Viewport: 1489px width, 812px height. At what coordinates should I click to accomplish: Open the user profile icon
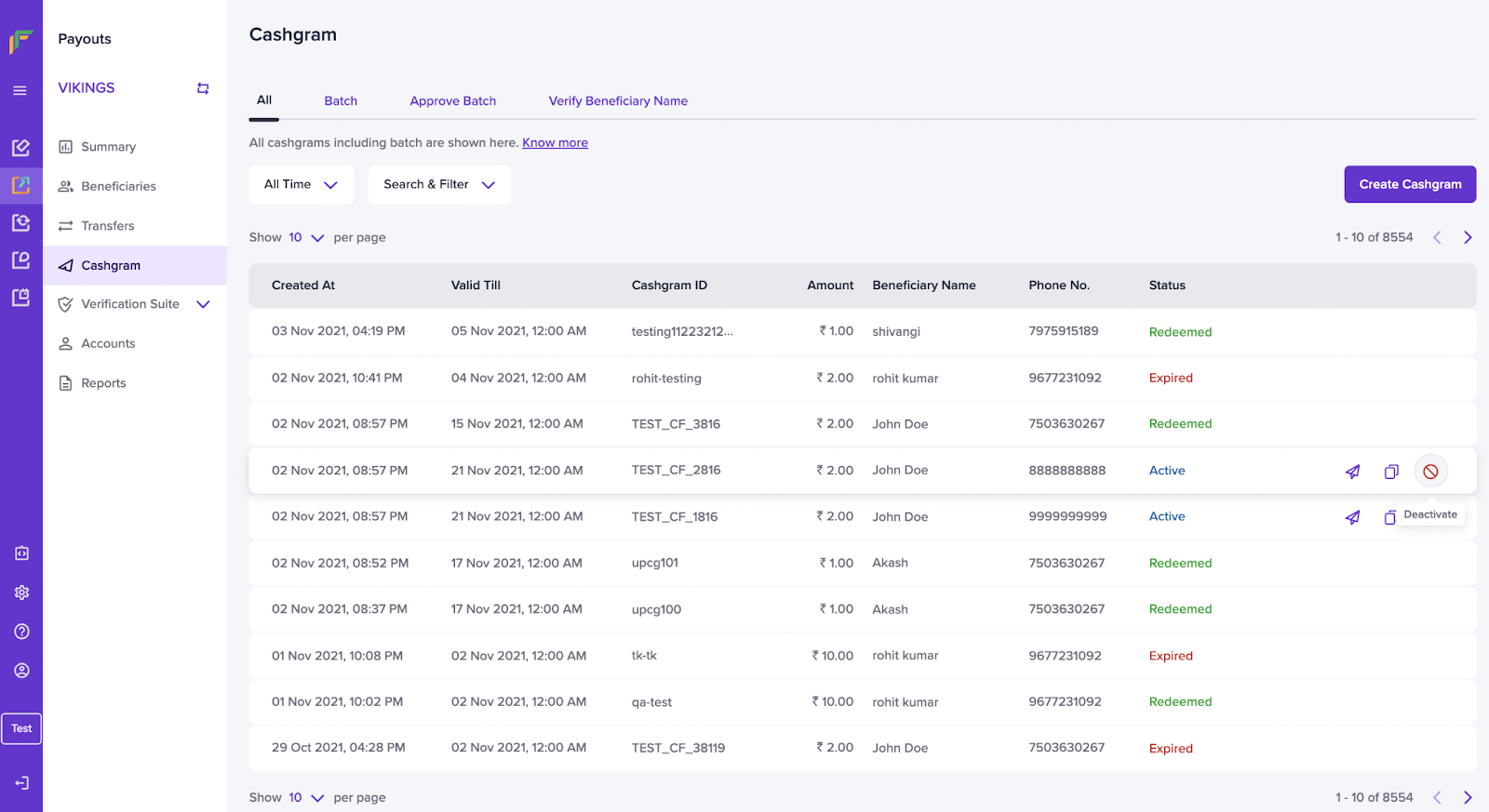[x=21, y=671]
